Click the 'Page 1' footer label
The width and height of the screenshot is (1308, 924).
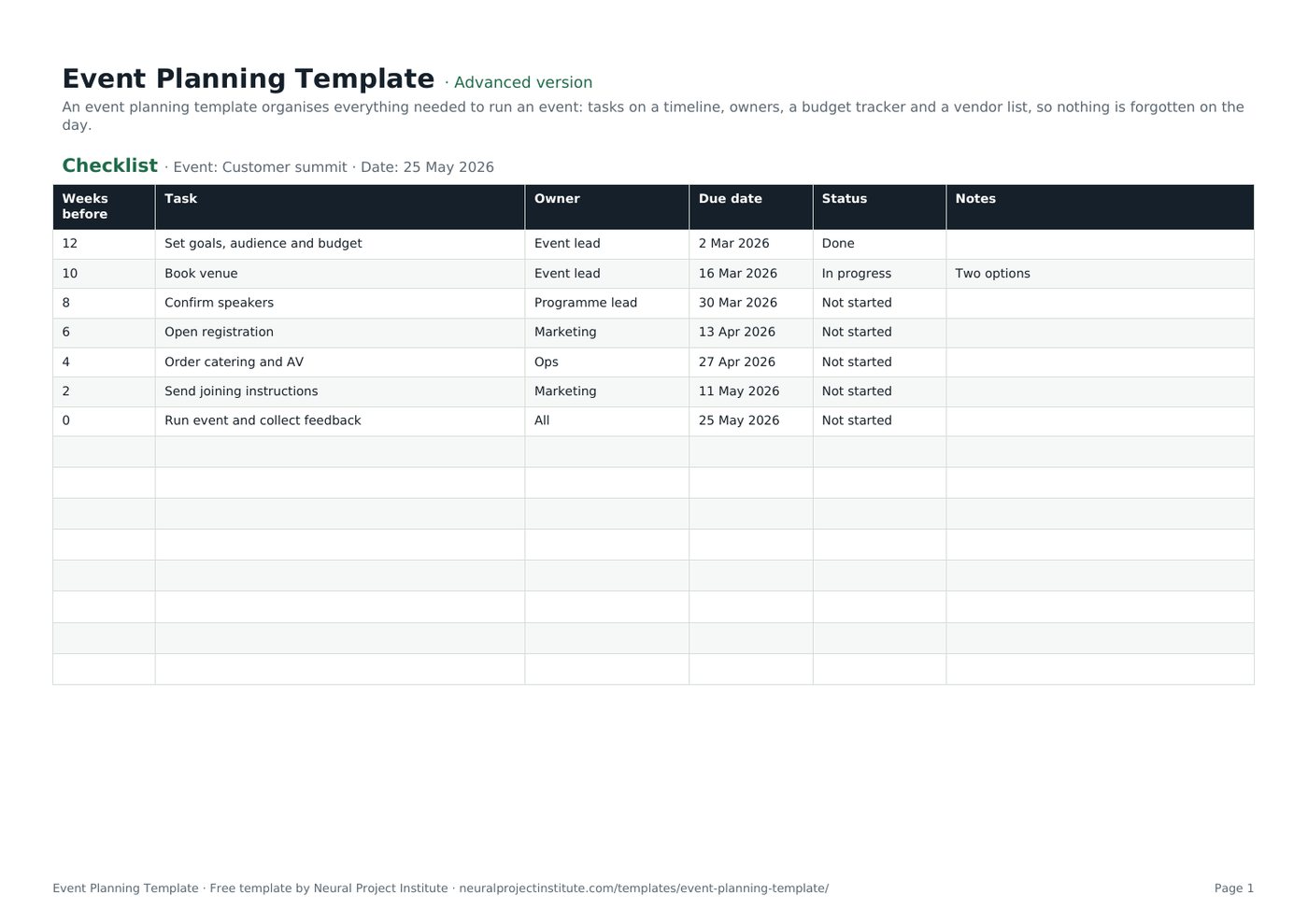(x=1234, y=888)
